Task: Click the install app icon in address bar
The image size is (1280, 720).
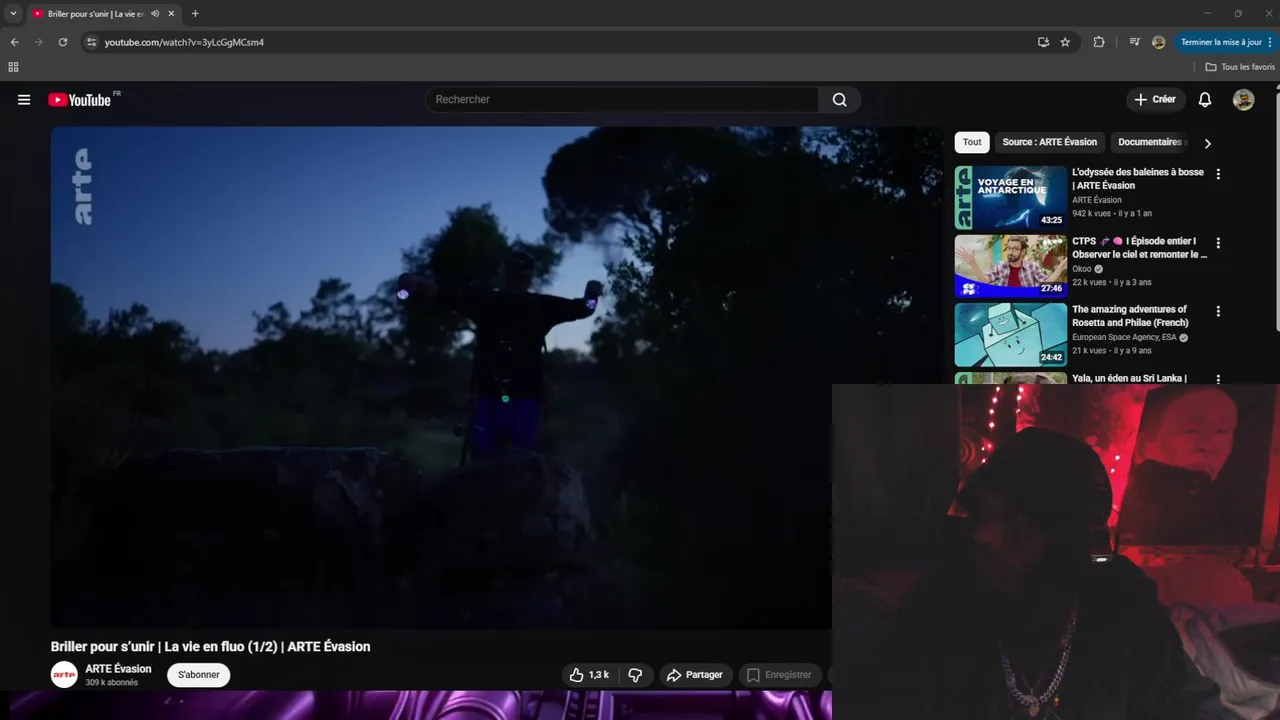Action: (x=1043, y=42)
